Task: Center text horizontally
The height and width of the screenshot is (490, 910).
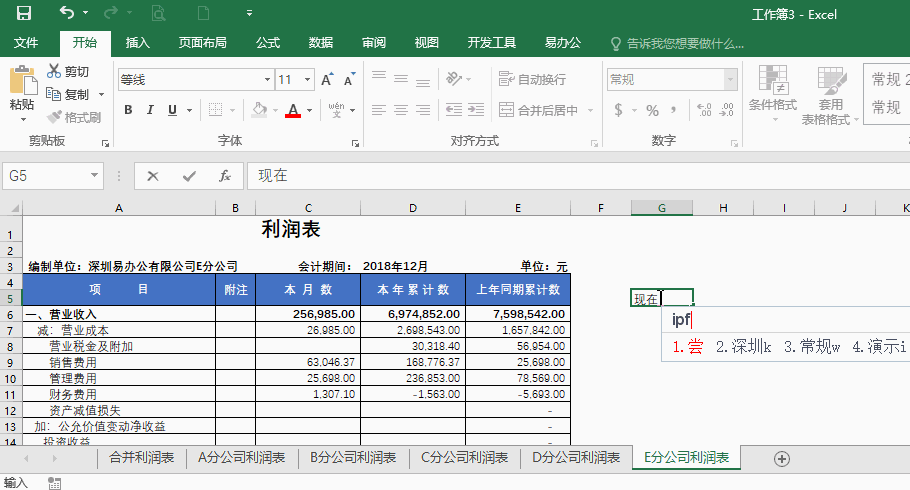Action: [401, 110]
